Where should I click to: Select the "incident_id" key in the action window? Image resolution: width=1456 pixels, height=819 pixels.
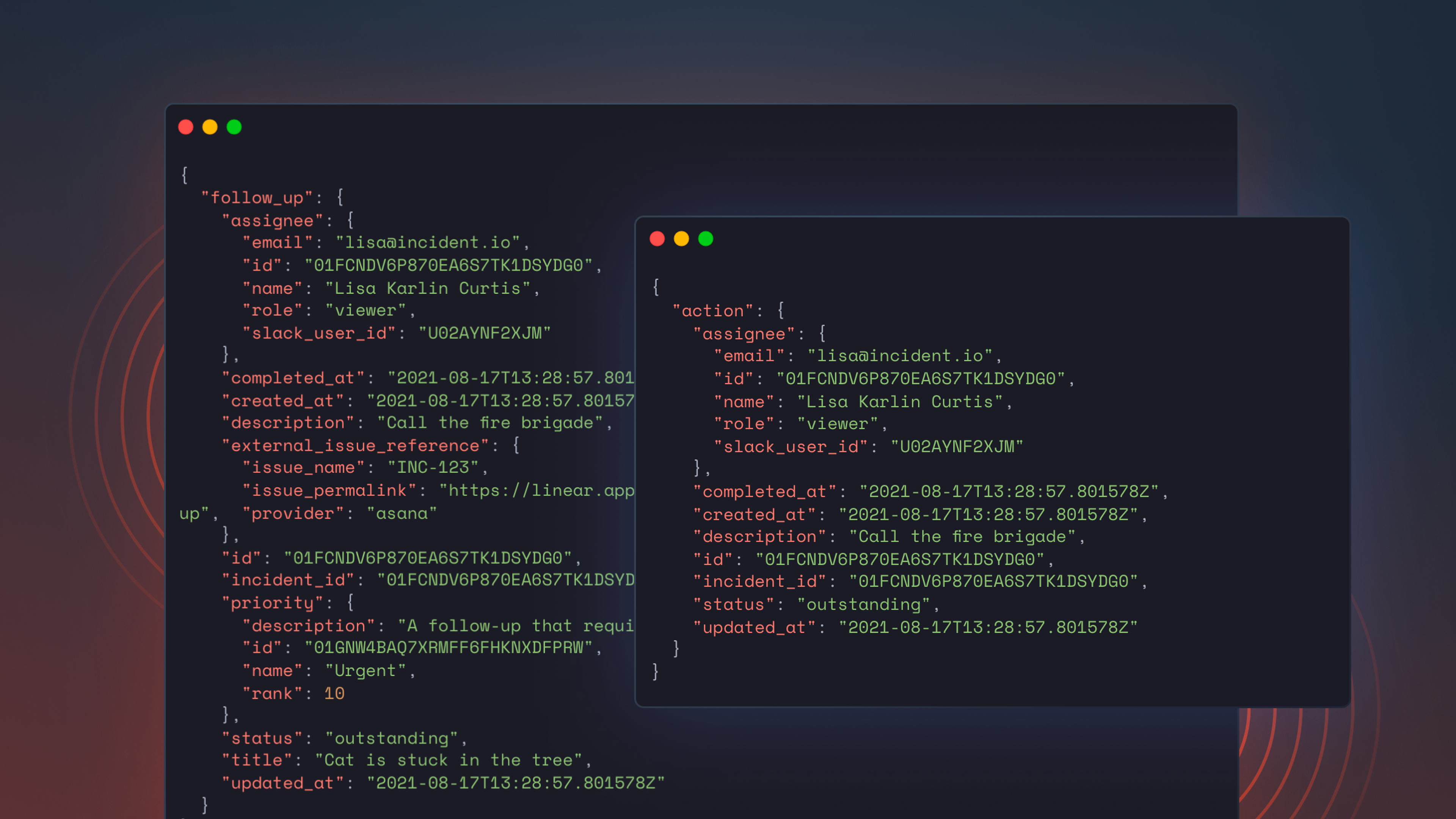759,581
